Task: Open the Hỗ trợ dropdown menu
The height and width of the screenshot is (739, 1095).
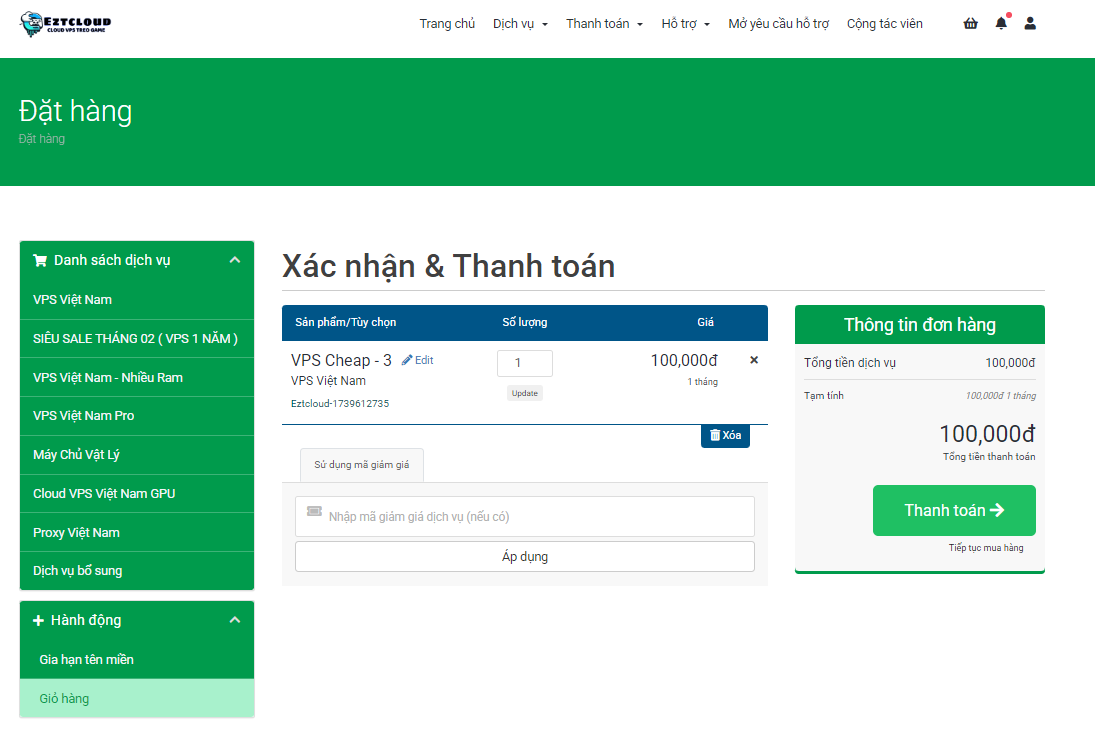Action: (685, 24)
